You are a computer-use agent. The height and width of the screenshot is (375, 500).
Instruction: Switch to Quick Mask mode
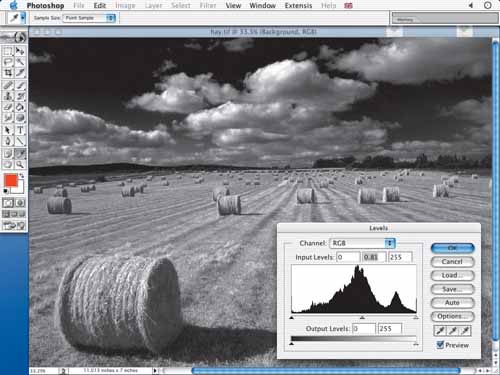pyautogui.click(x=20, y=203)
